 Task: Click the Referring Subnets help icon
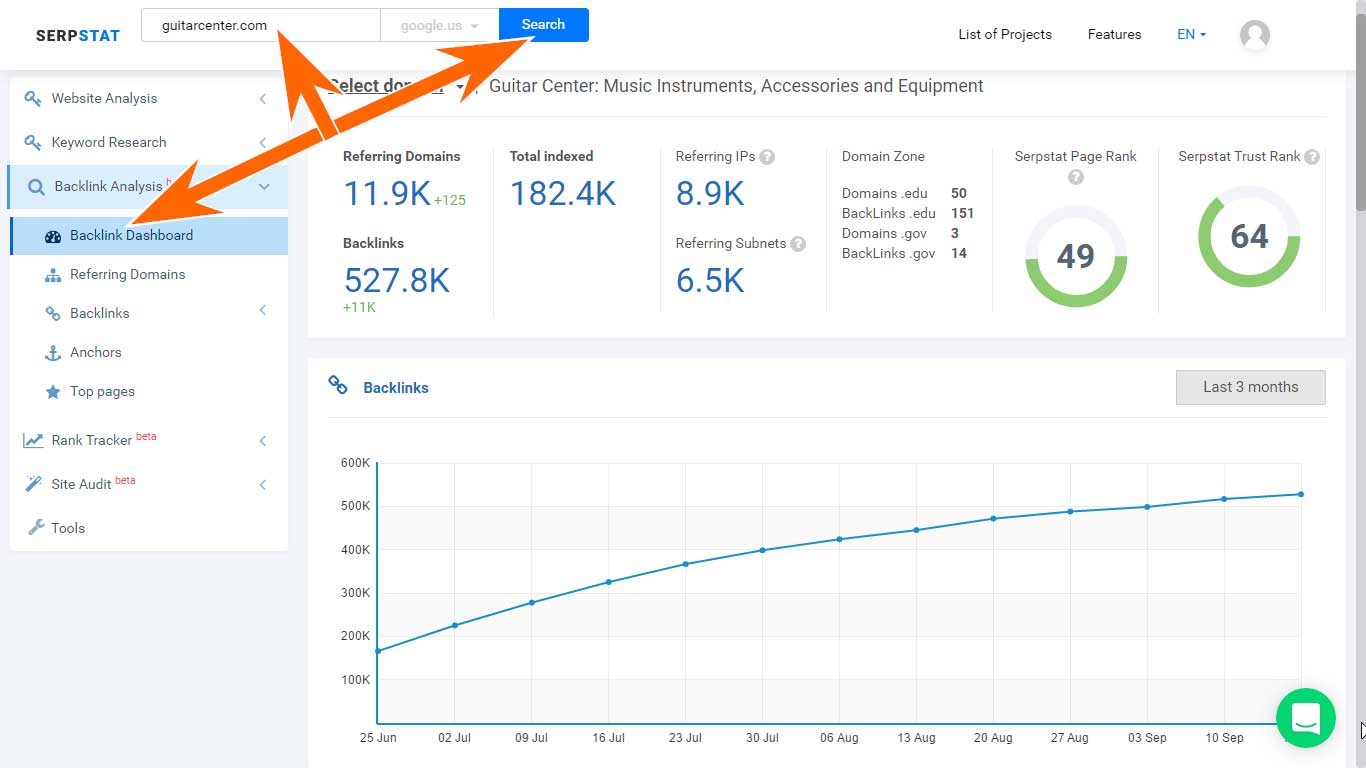click(798, 244)
